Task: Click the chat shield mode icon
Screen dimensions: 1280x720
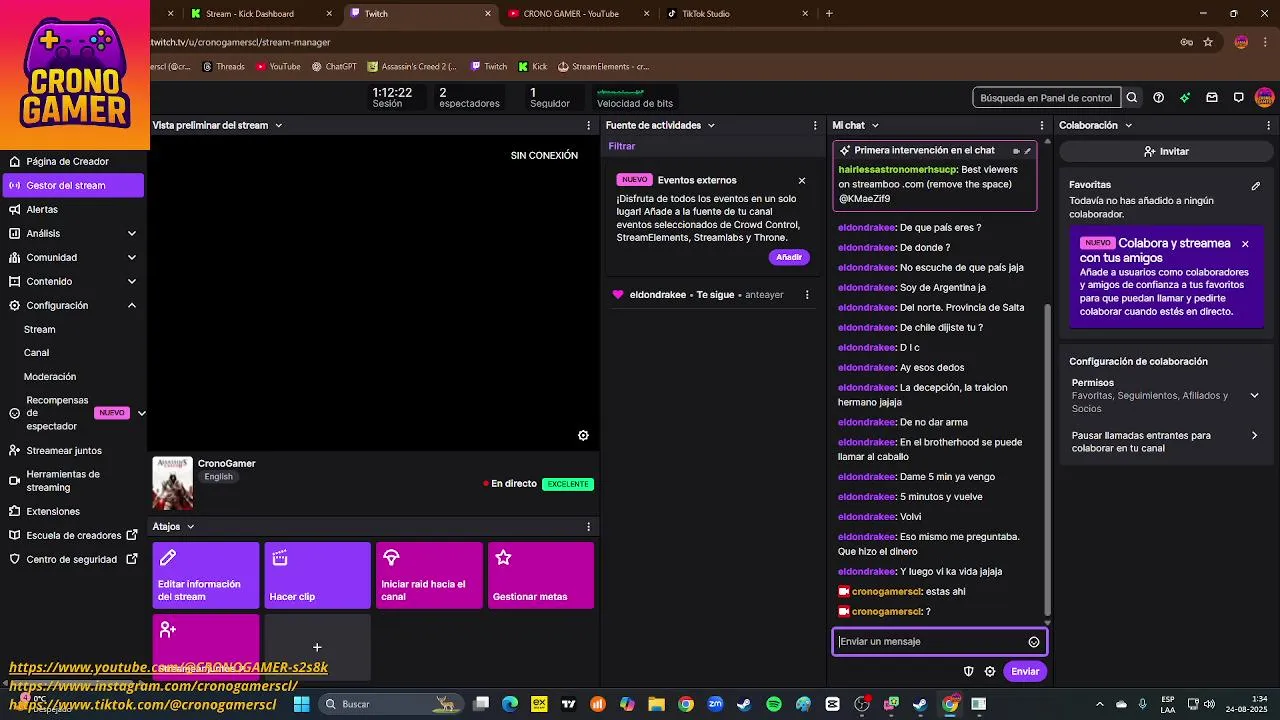Action: 968,672
